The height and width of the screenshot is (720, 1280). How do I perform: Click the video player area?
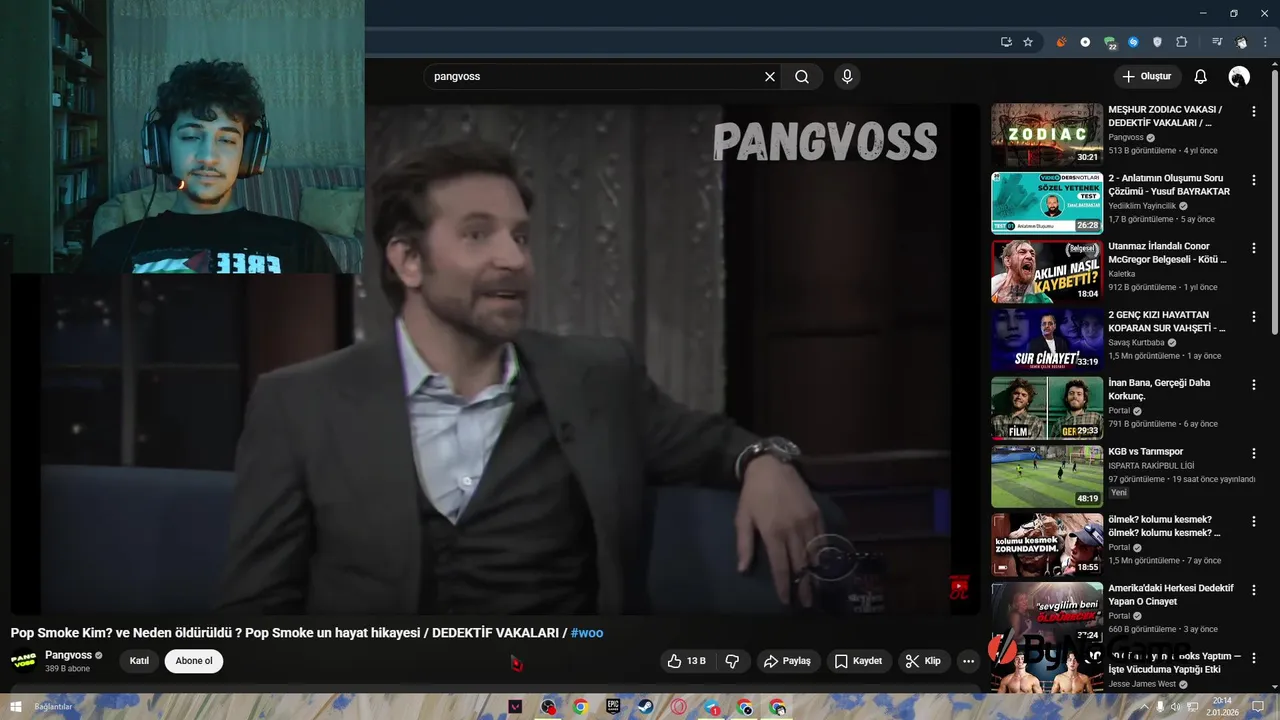pyautogui.click(x=495, y=359)
